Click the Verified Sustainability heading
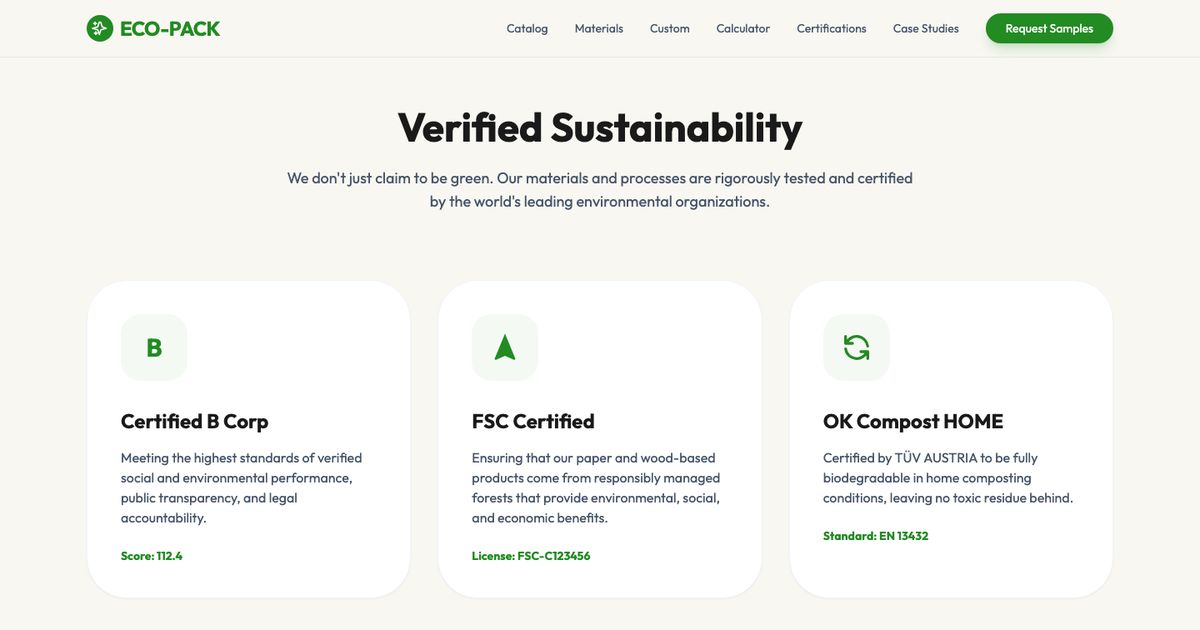1200x630 pixels. pyautogui.click(x=600, y=128)
